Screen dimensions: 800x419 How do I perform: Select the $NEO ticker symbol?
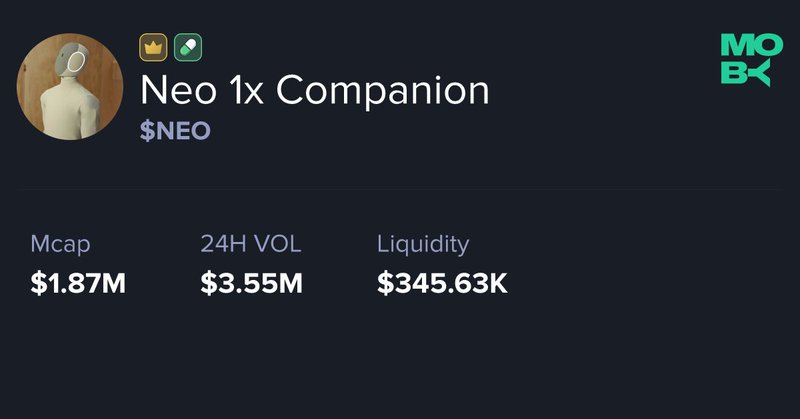175,131
